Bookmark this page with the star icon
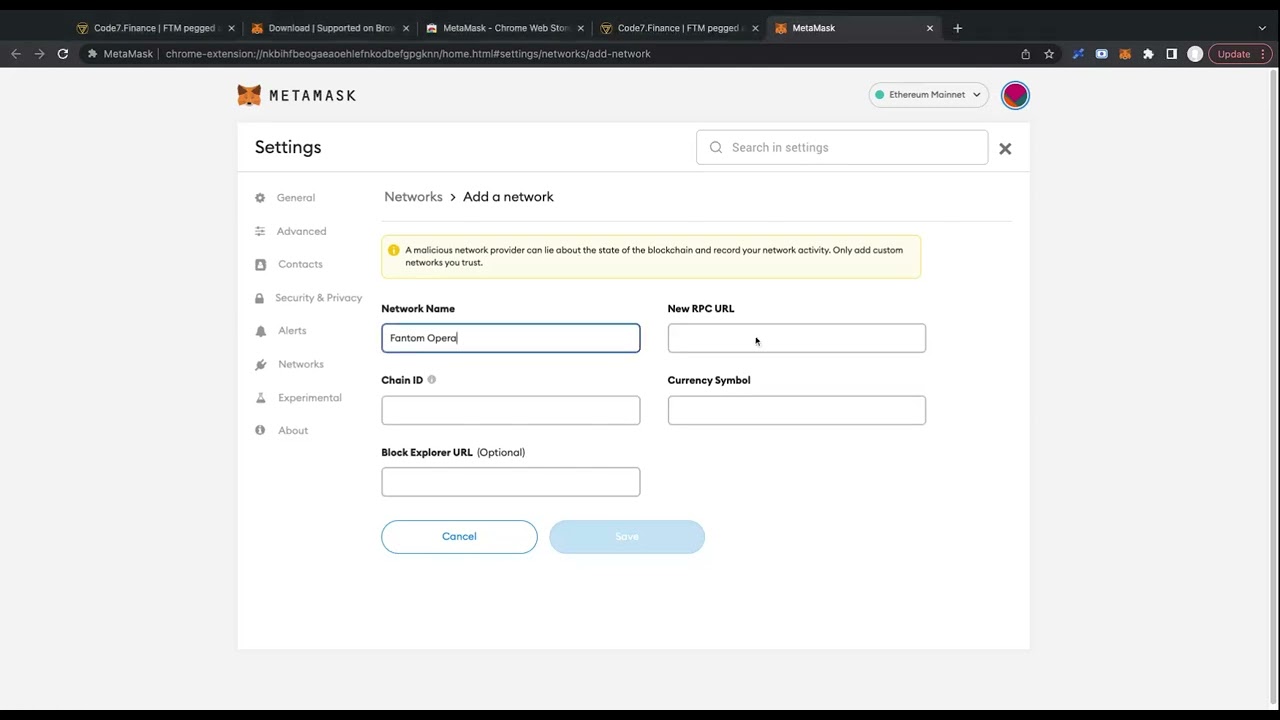 (1049, 54)
